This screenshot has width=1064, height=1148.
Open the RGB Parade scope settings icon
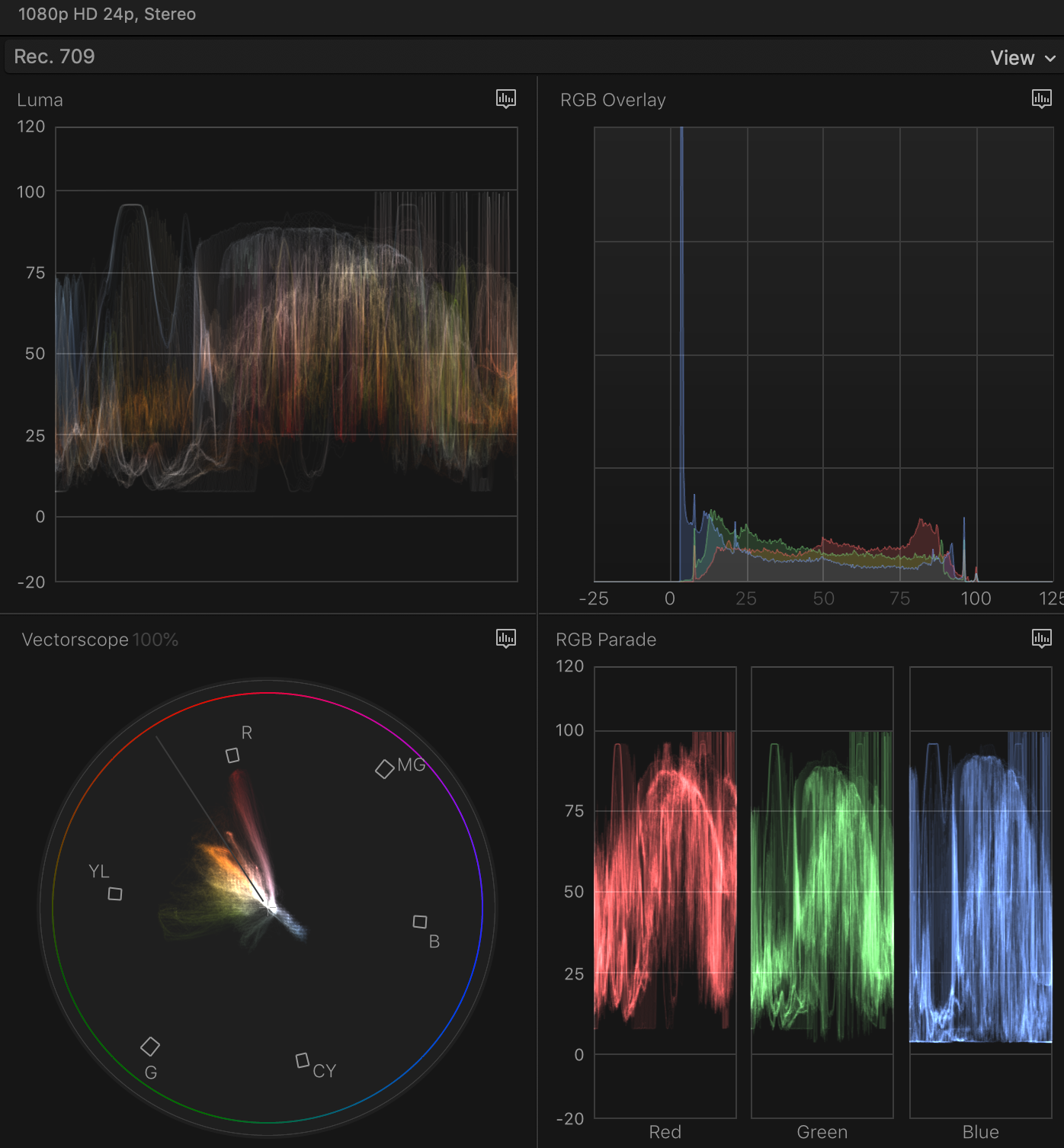[x=1042, y=639]
